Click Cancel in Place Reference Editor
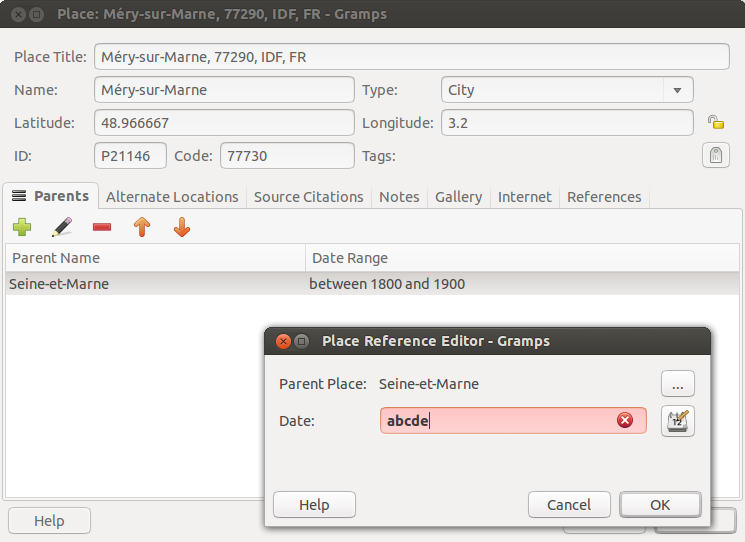Screen dimensions: 745x542 click(569, 504)
